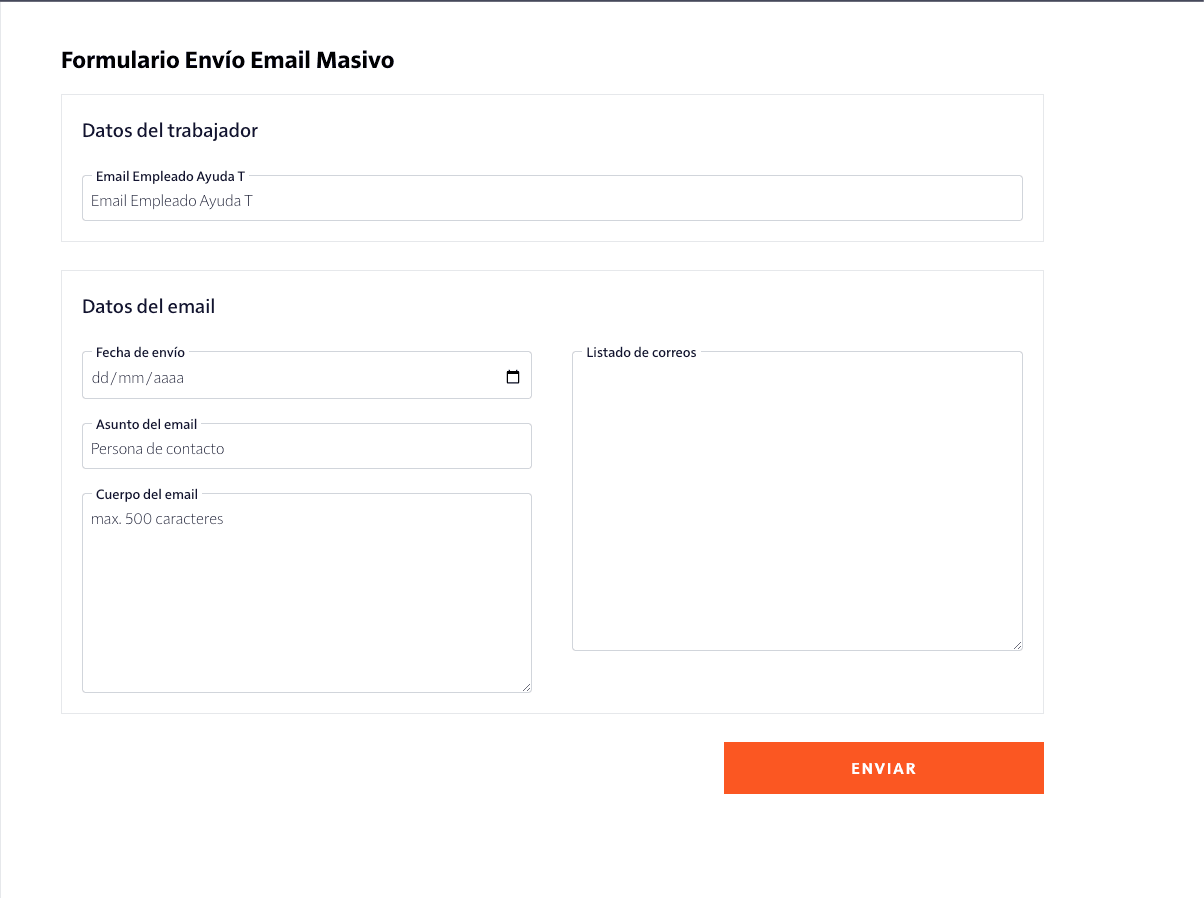Open the calendar picker for Fecha de envío

click(x=513, y=378)
